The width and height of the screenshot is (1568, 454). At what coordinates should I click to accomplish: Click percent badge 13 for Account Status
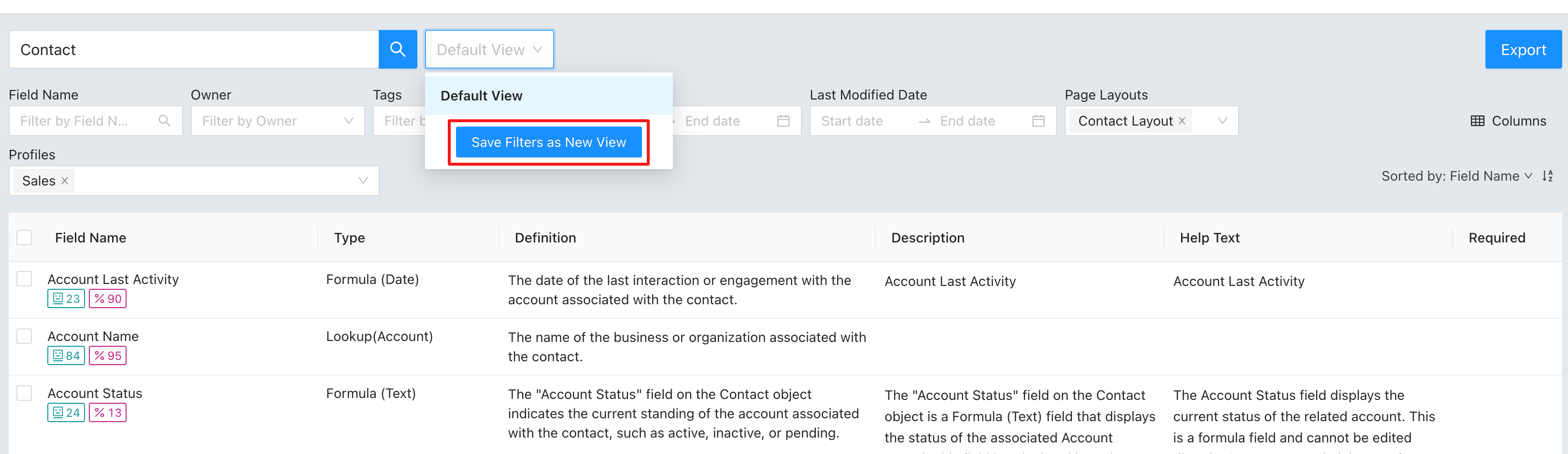coord(108,412)
